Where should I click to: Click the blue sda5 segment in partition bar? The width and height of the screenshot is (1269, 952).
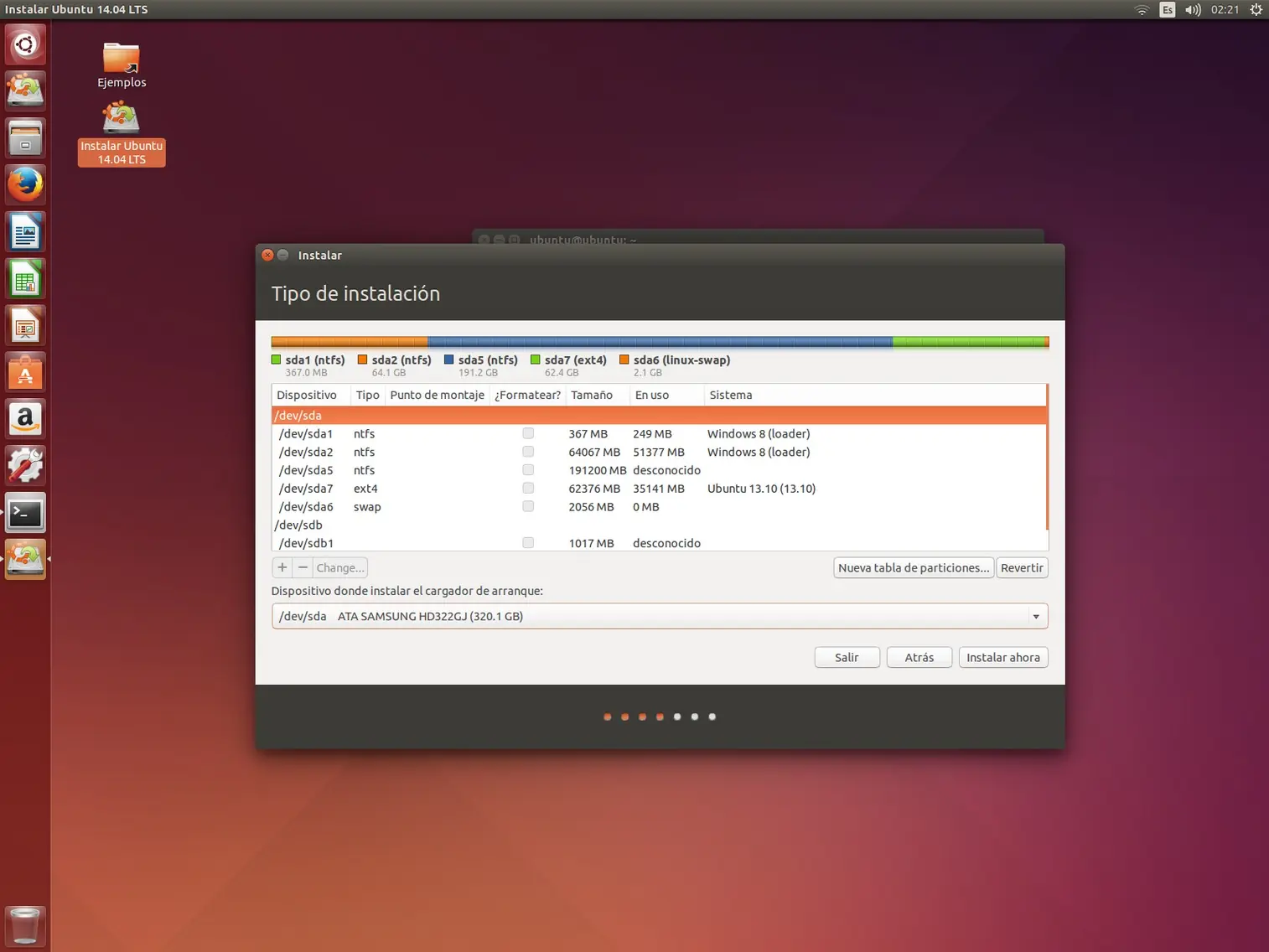pyautogui.click(x=660, y=342)
